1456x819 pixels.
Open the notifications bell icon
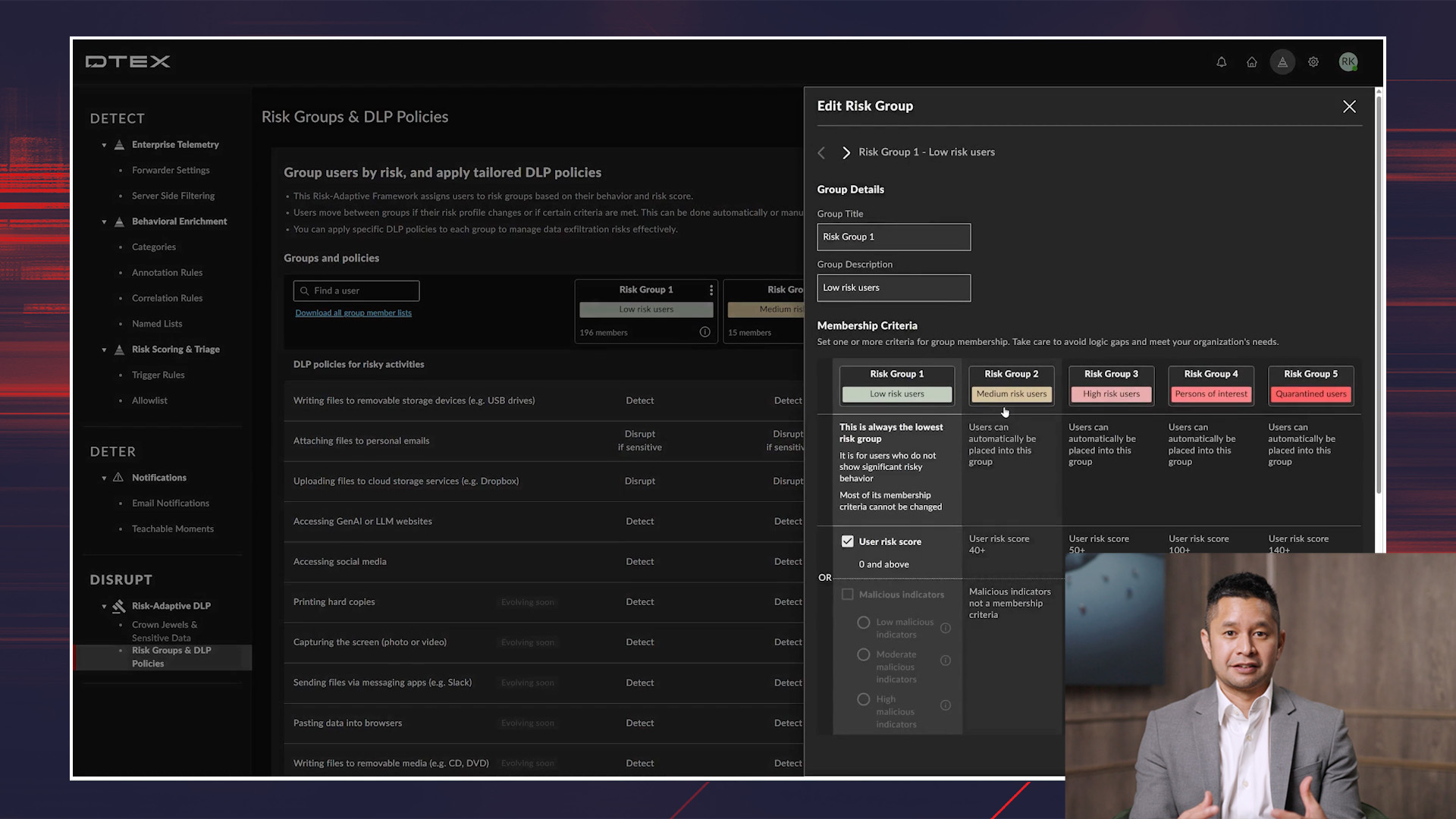(x=1221, y=62)
